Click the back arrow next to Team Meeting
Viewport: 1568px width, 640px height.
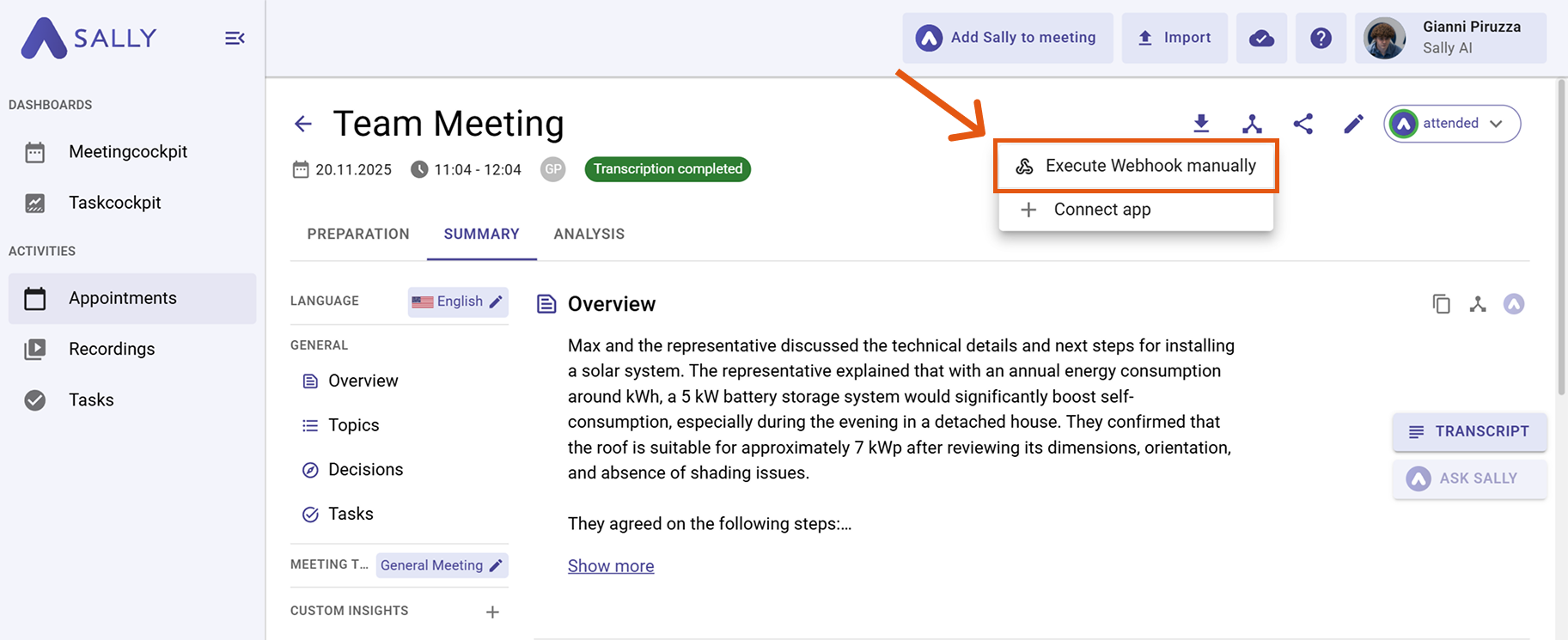point(303,124)
